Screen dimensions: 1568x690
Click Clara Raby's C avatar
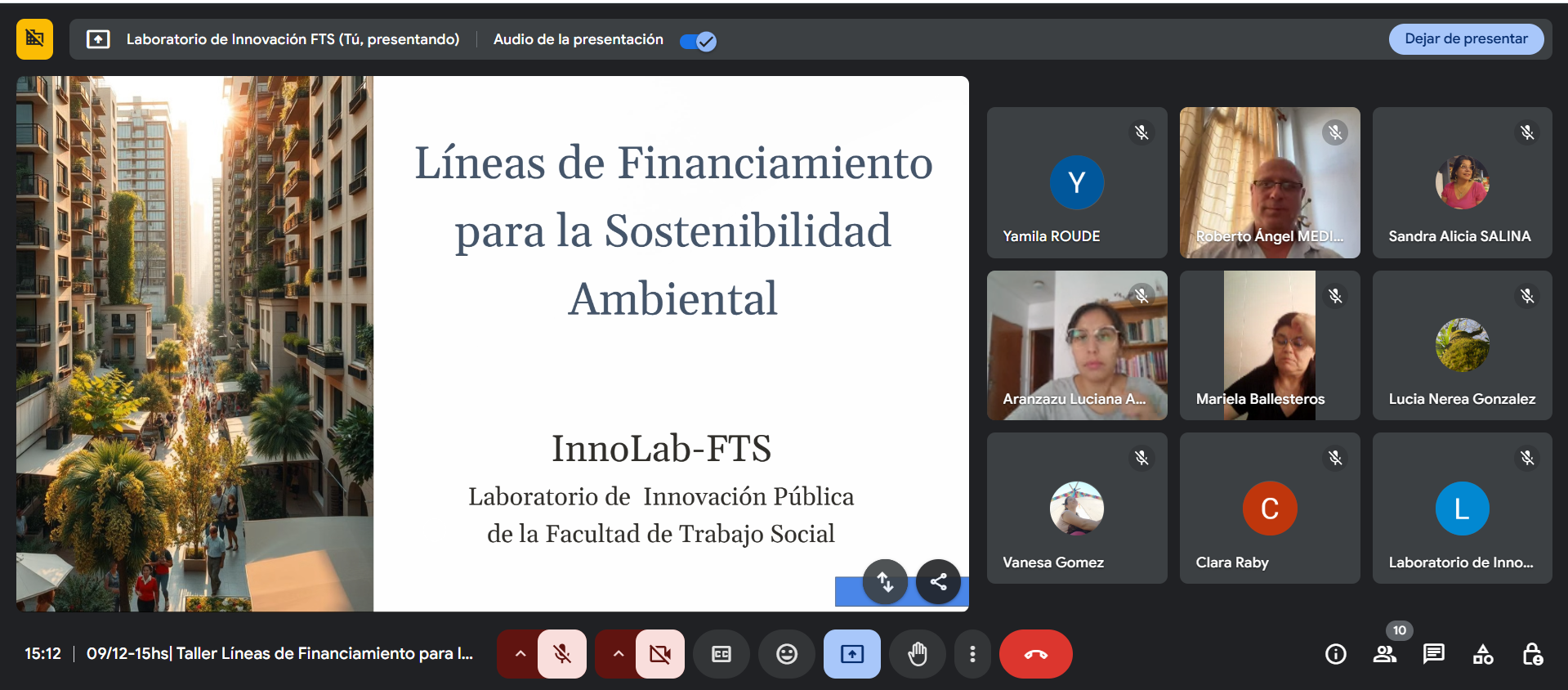(1270, 509)
